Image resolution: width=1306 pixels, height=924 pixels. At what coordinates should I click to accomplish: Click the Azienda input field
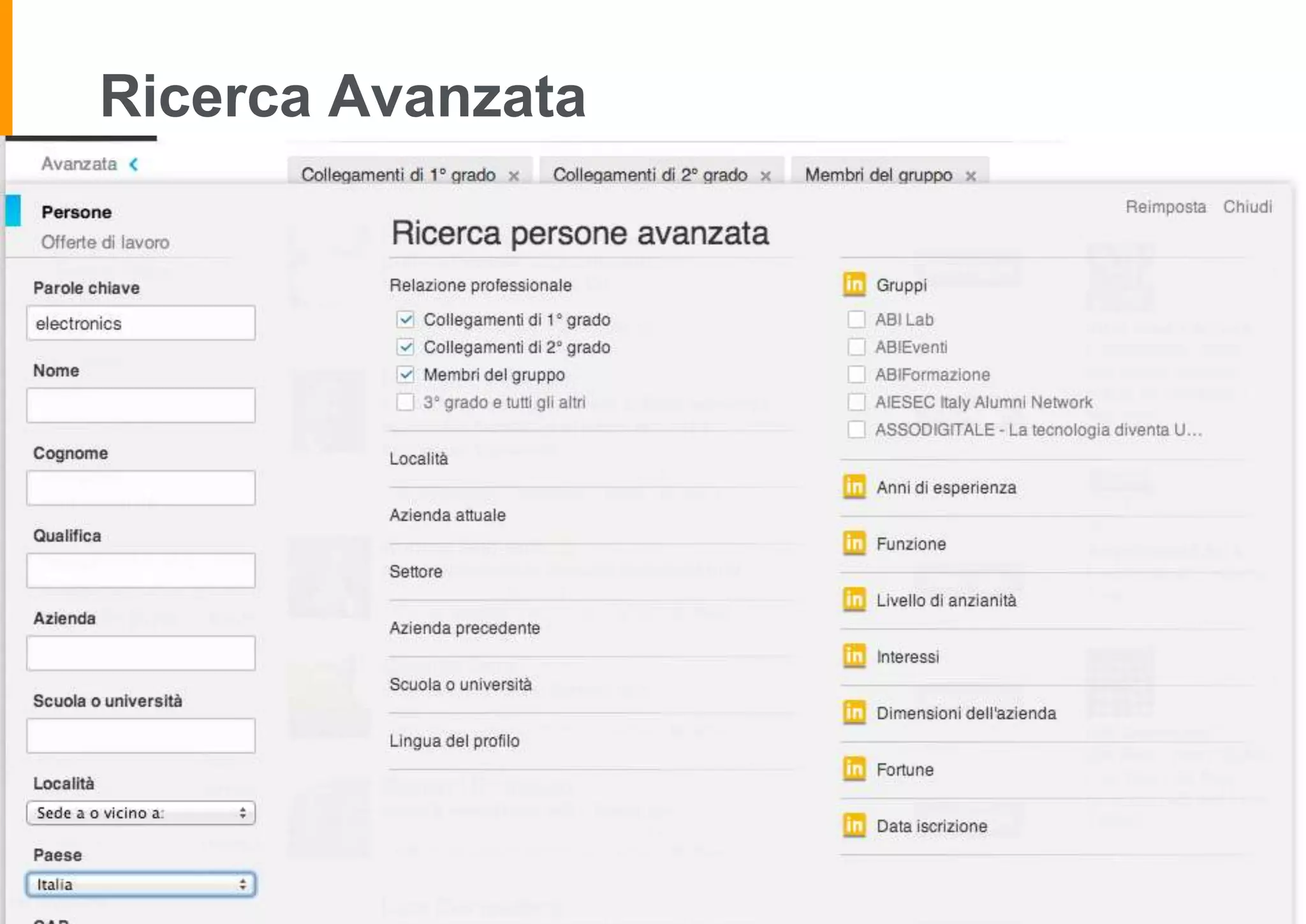(141, 653)
